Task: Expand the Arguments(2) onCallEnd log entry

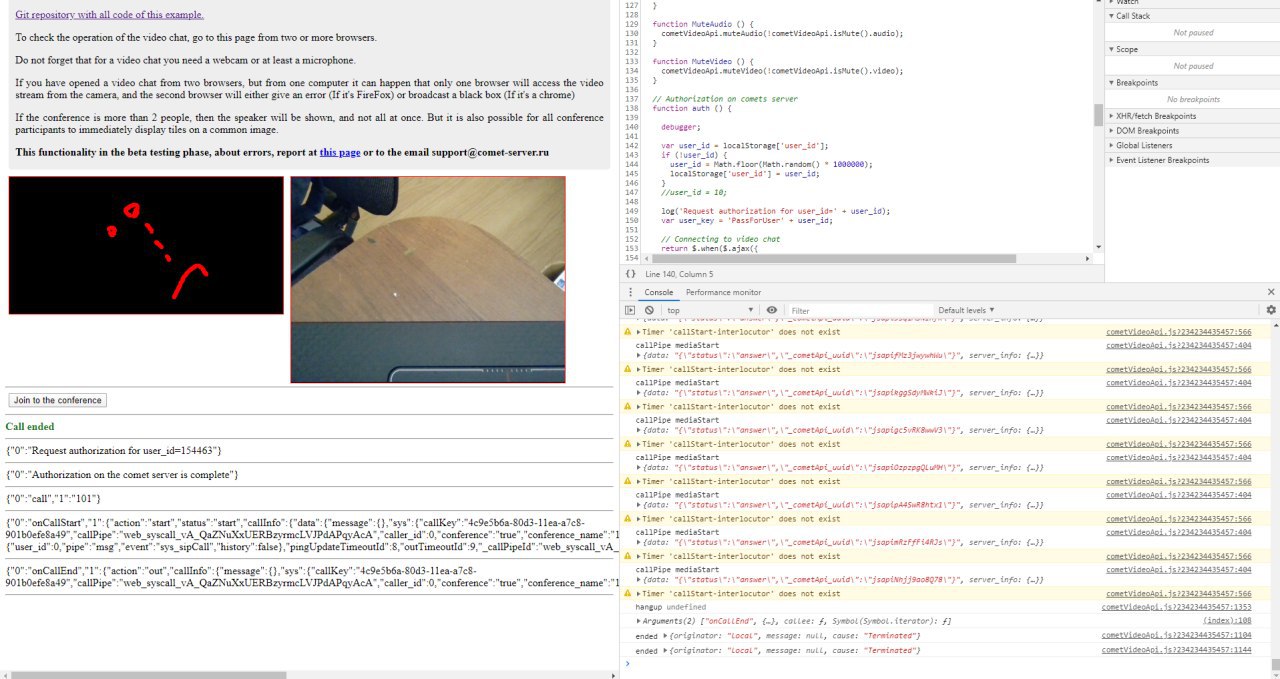Action: point(639,621)
